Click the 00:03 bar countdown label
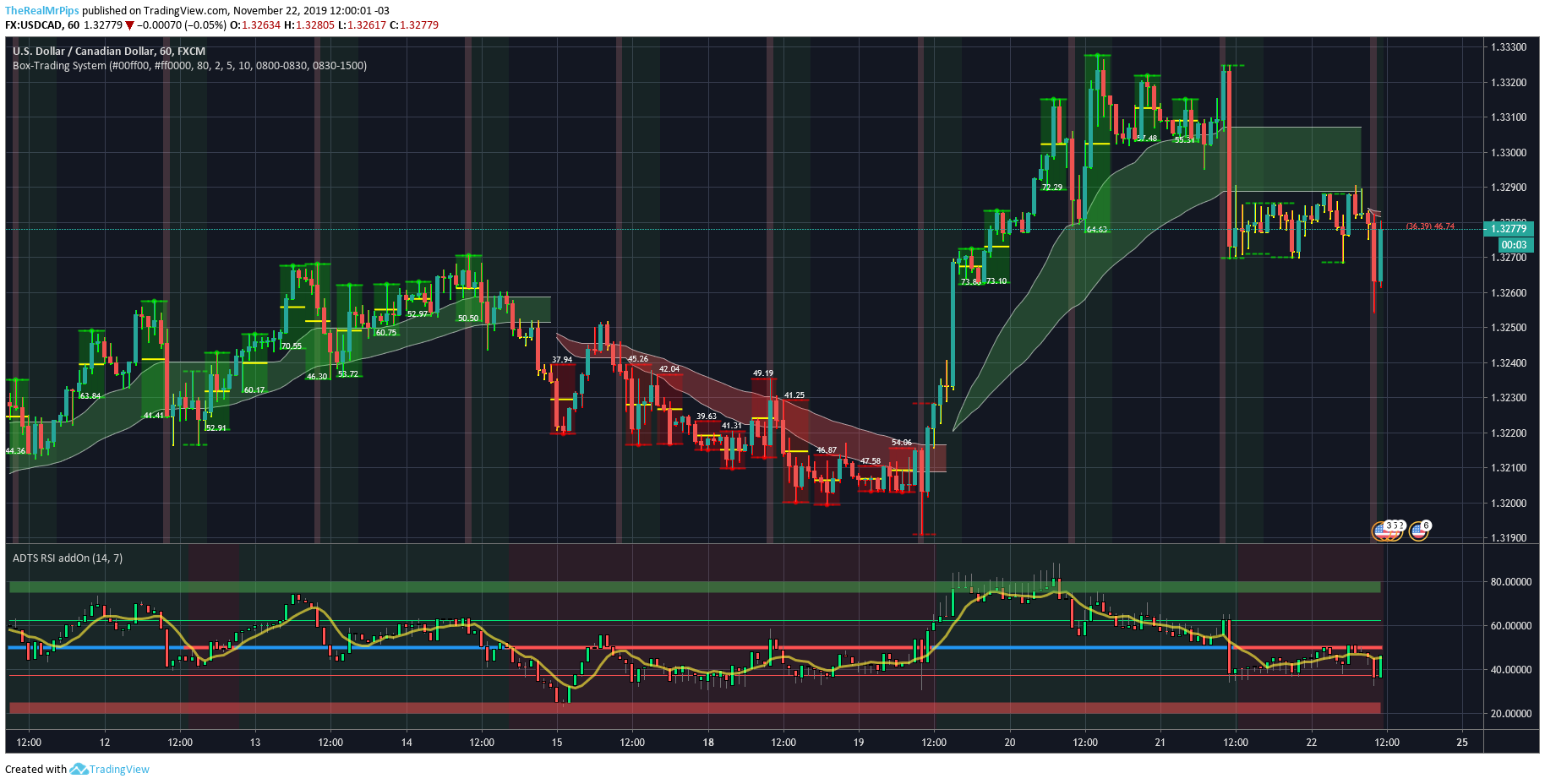Viewport: 1545px width, 784px height. [1514, 245]
